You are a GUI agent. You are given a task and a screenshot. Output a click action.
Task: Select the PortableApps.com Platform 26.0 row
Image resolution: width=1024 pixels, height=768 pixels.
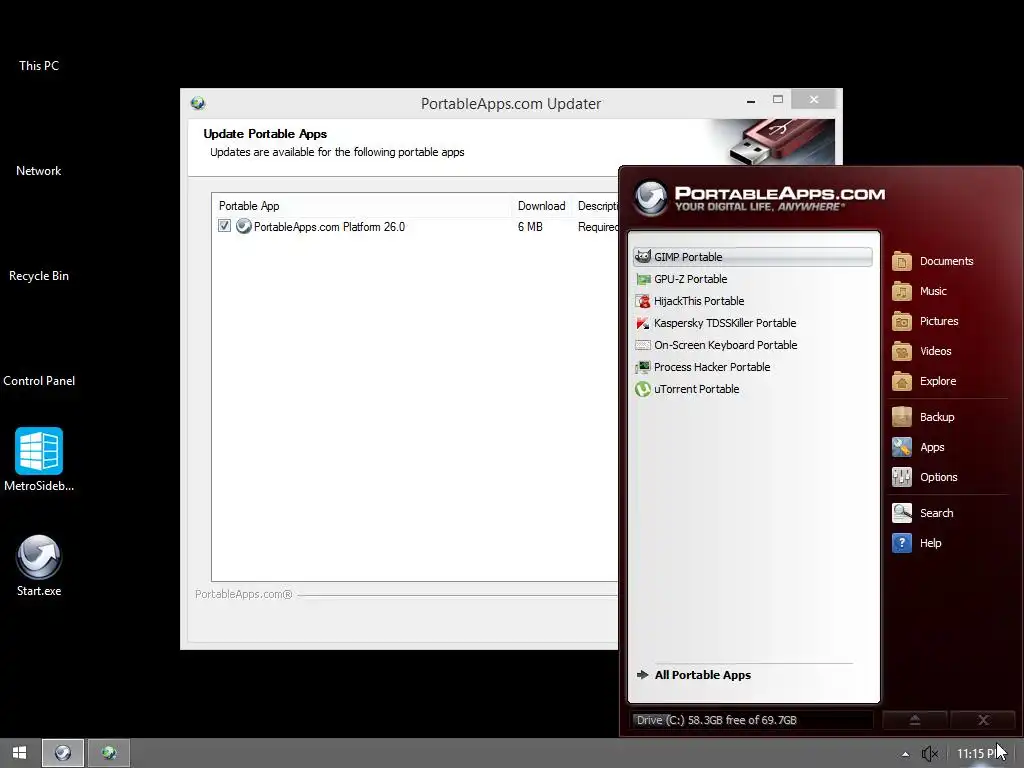414,227
